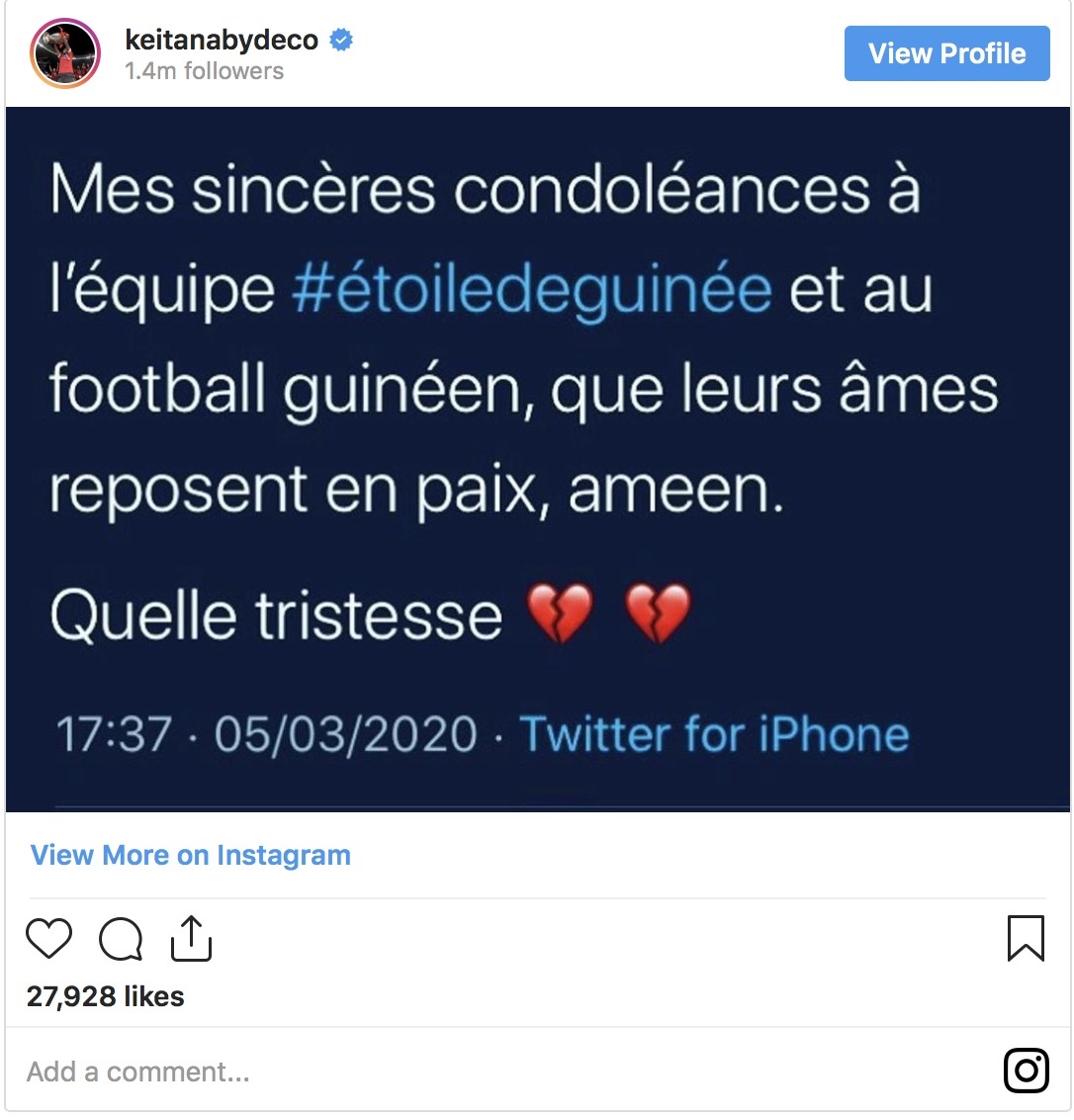Open comments via speech bubble icon
This screenshot has height=1120, width=1074.
click(x=121, y=938)
